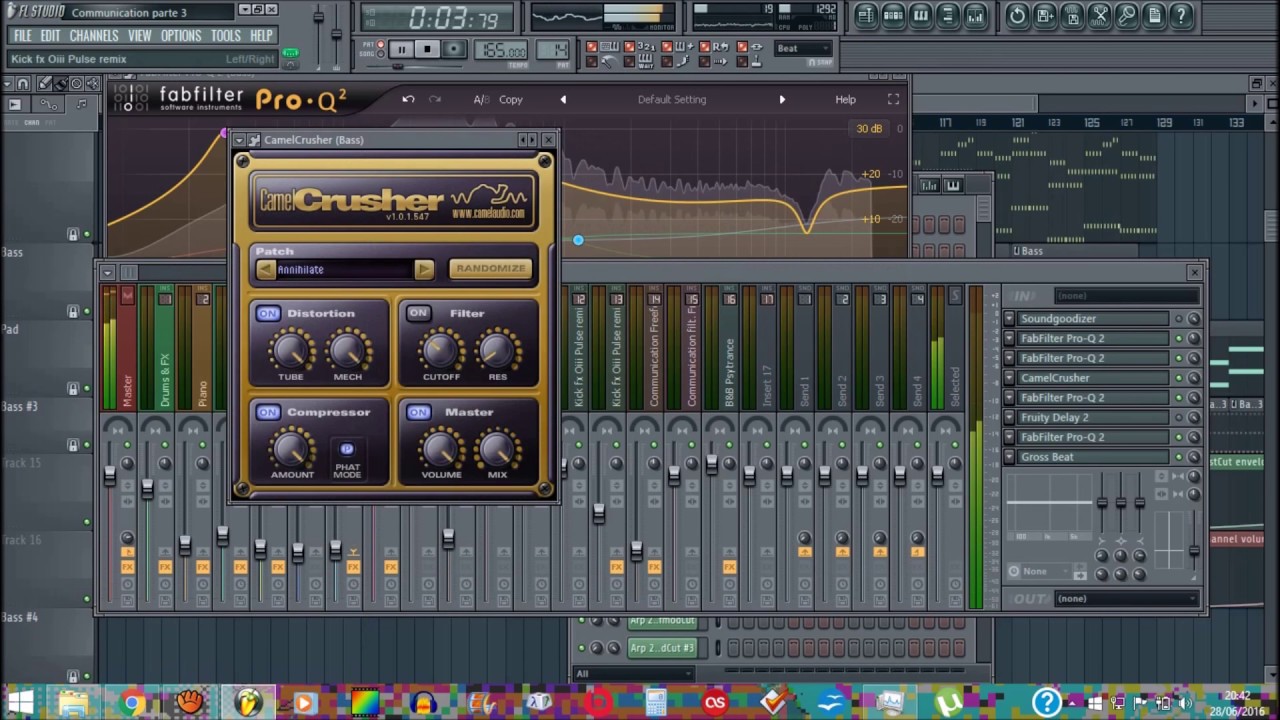Toggle full screen icon in FabFilter Pro-Q 2
The width and height of the screenshot is (1280, 720).
pyautogui.click(x=893, y=99)
